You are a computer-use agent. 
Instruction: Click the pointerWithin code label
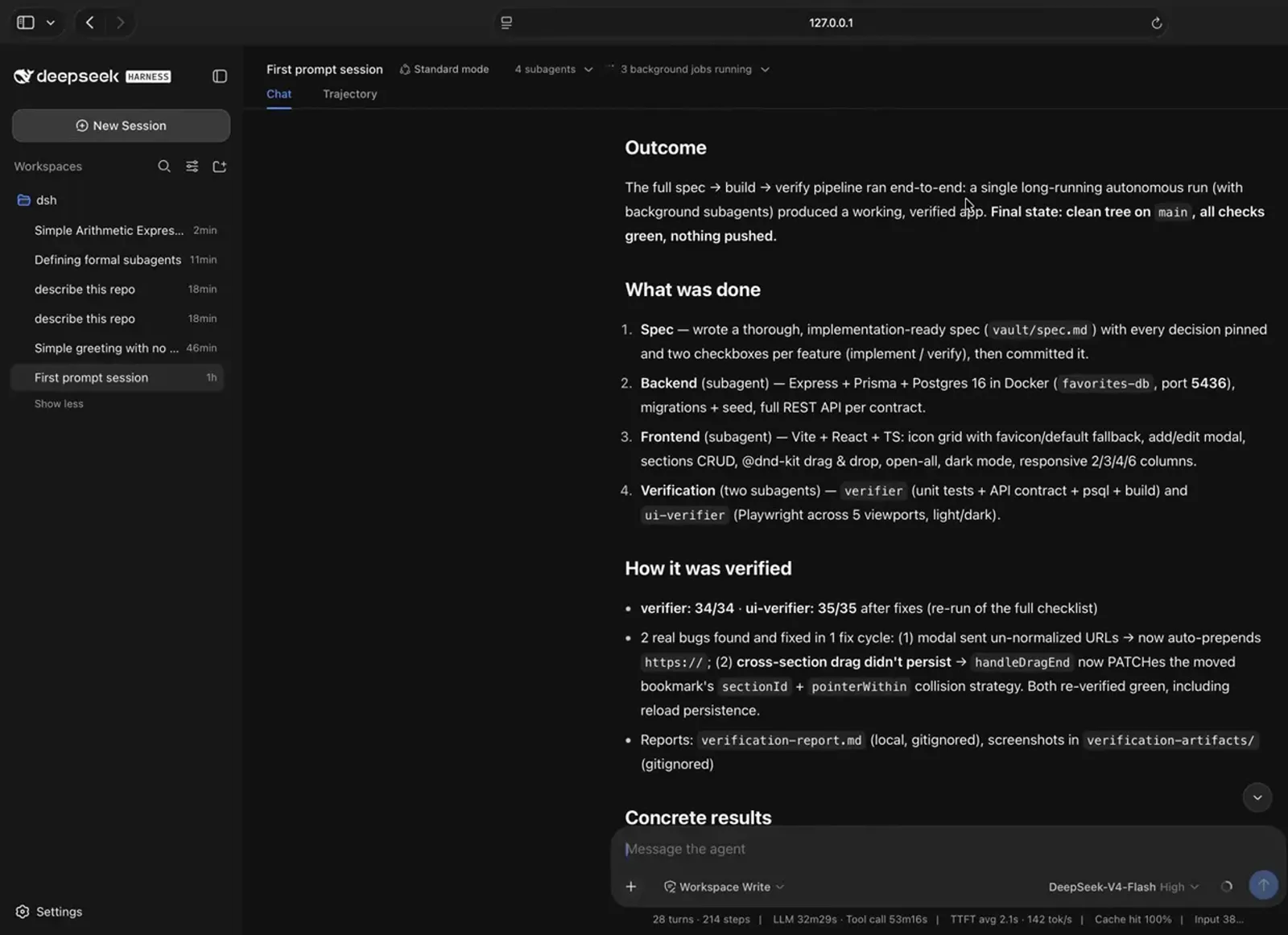pos(859,686)
